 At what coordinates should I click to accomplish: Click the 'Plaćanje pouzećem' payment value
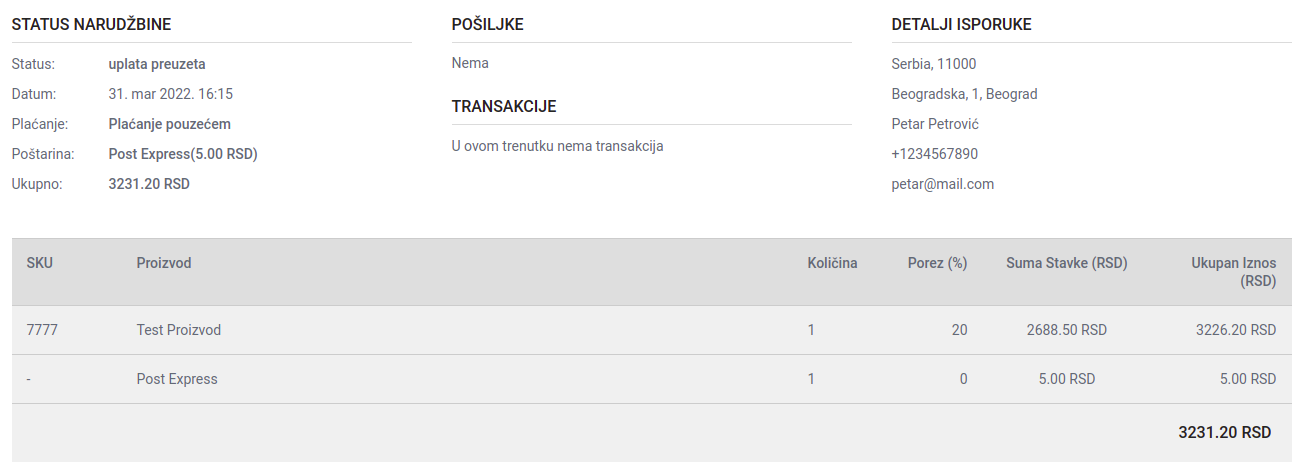(169, 124)
